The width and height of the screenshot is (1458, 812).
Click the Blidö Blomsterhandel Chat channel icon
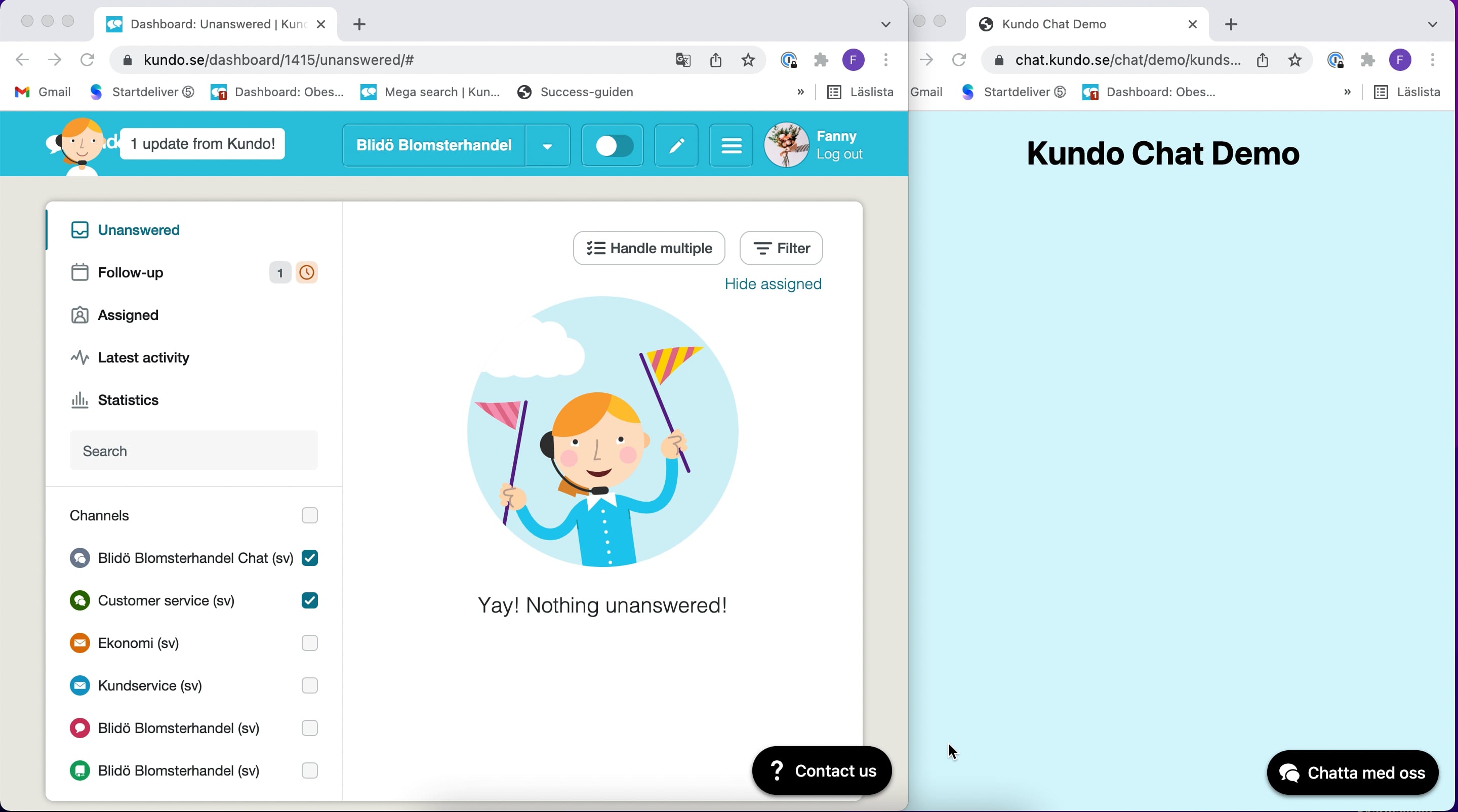pos(80,558)
